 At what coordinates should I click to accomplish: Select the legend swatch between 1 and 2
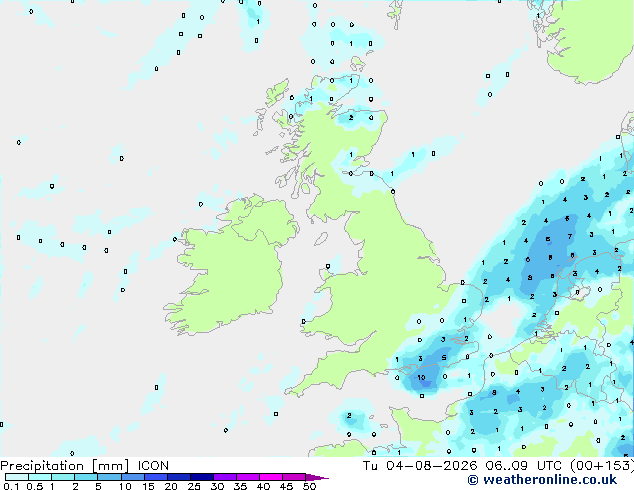click(x=63, y=477)
